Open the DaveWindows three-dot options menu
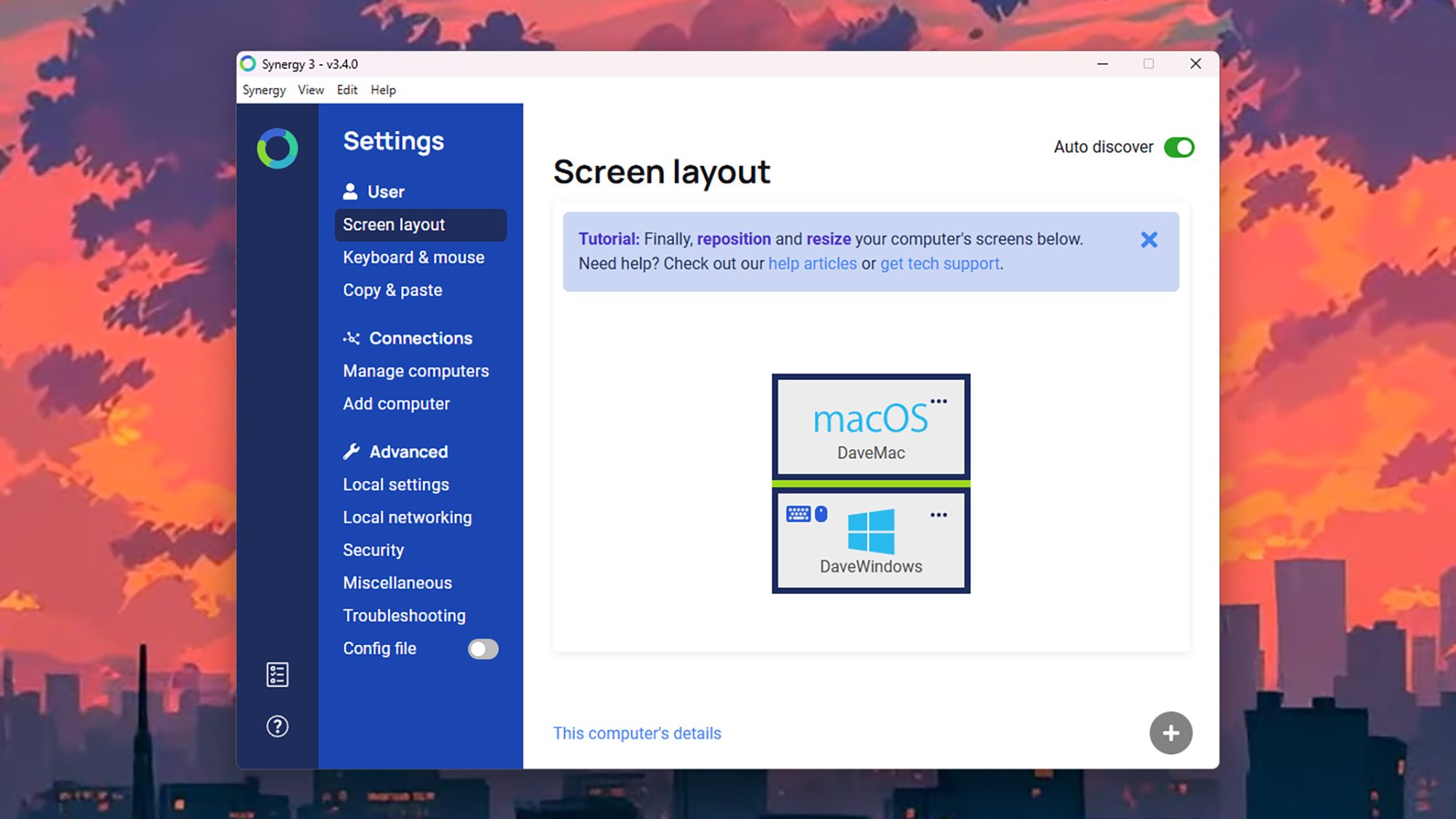The image size is (1456, 819). 939,515
